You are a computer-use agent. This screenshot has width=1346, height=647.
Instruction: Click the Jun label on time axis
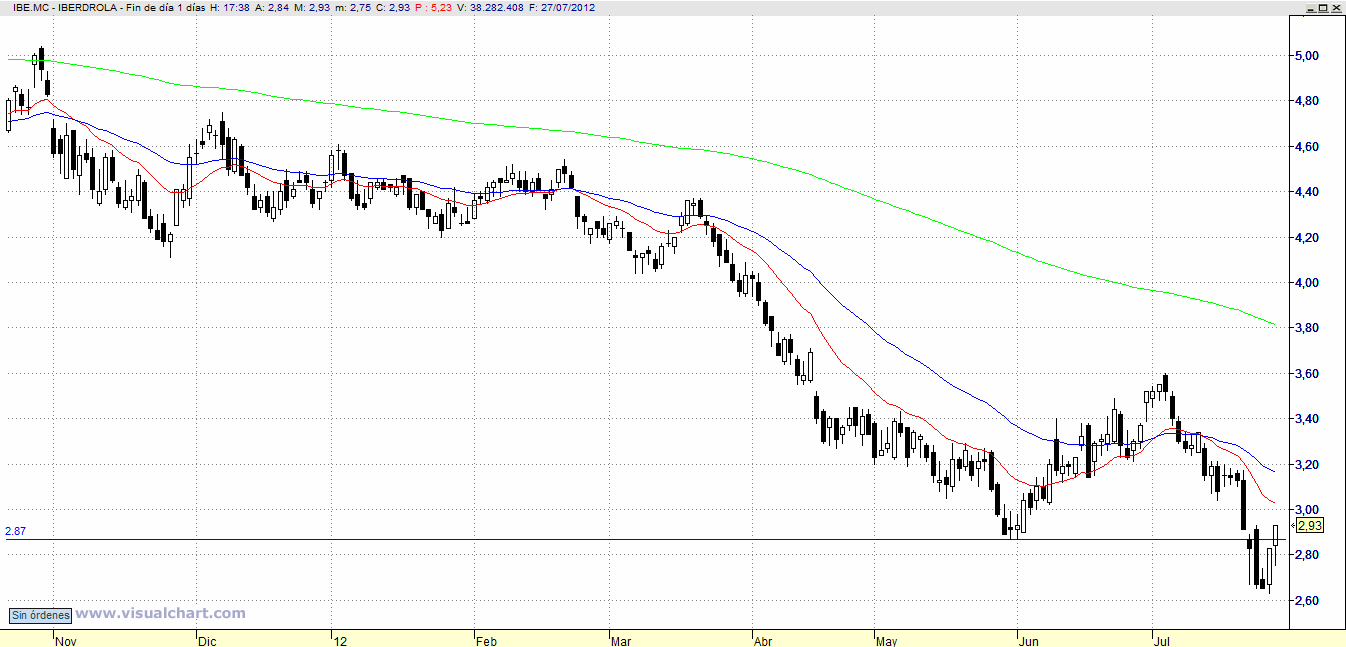point(1030,640)
